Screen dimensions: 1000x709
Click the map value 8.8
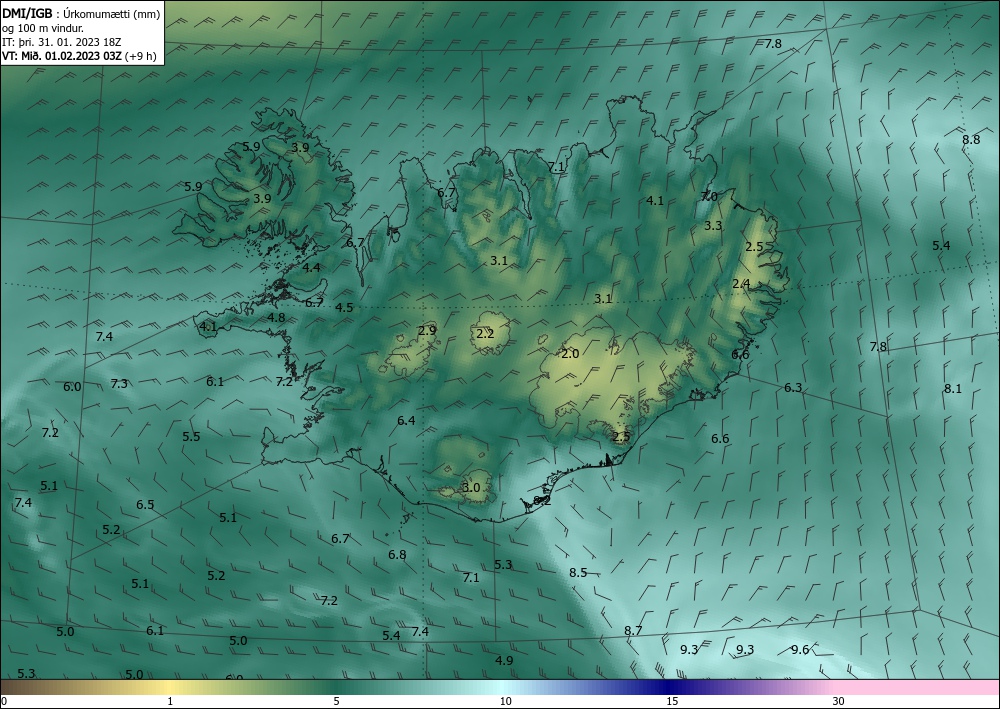coord(971,140)
